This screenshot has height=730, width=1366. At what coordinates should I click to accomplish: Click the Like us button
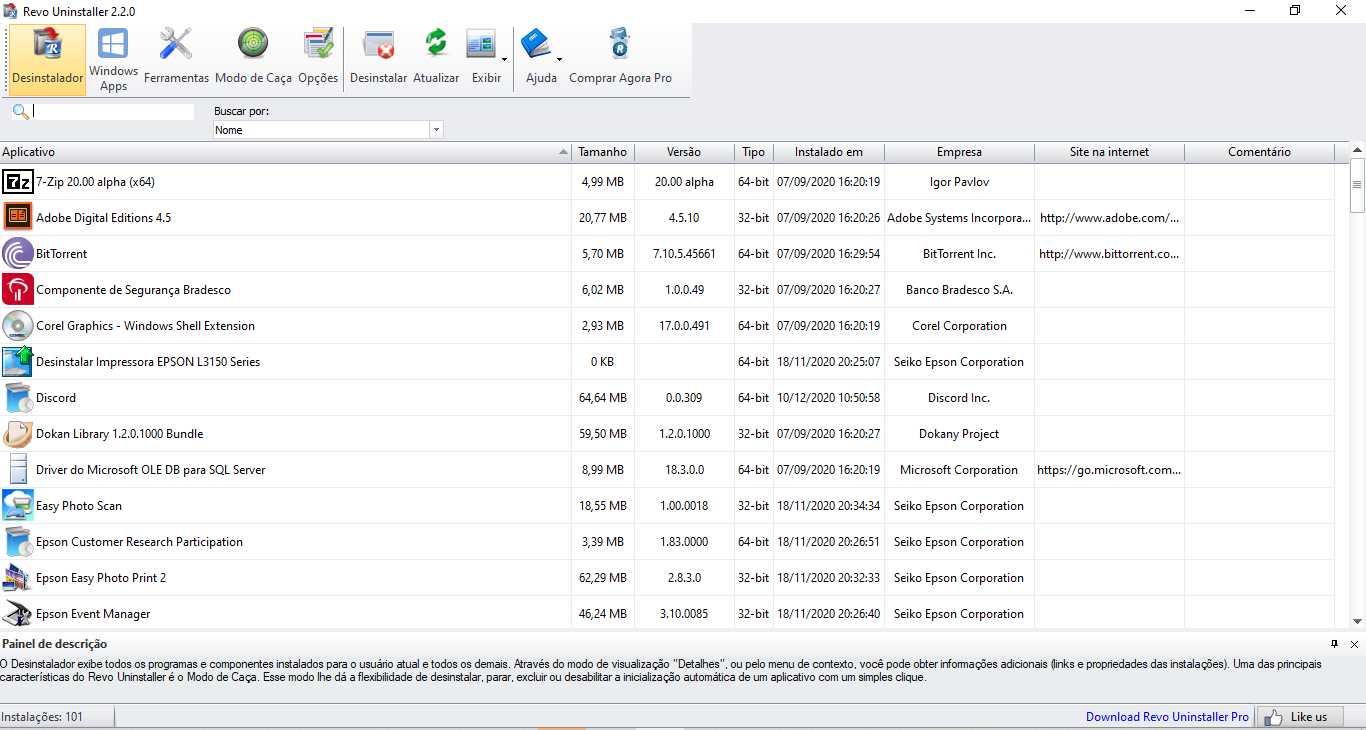pyautogui.click(x=1298, y=717)
